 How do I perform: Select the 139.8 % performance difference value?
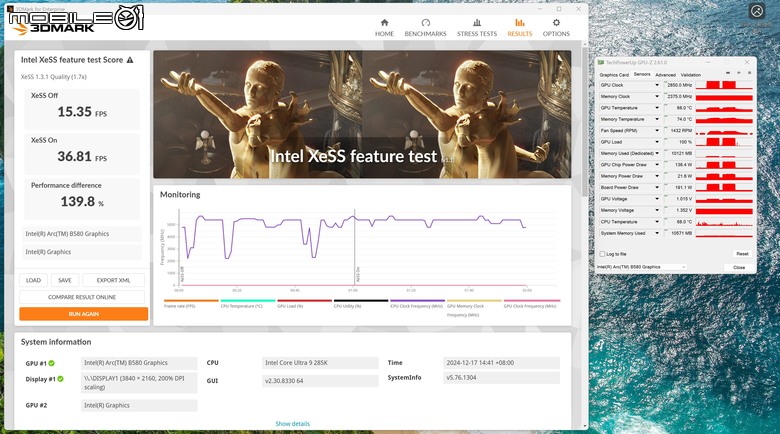click(83, 202)
